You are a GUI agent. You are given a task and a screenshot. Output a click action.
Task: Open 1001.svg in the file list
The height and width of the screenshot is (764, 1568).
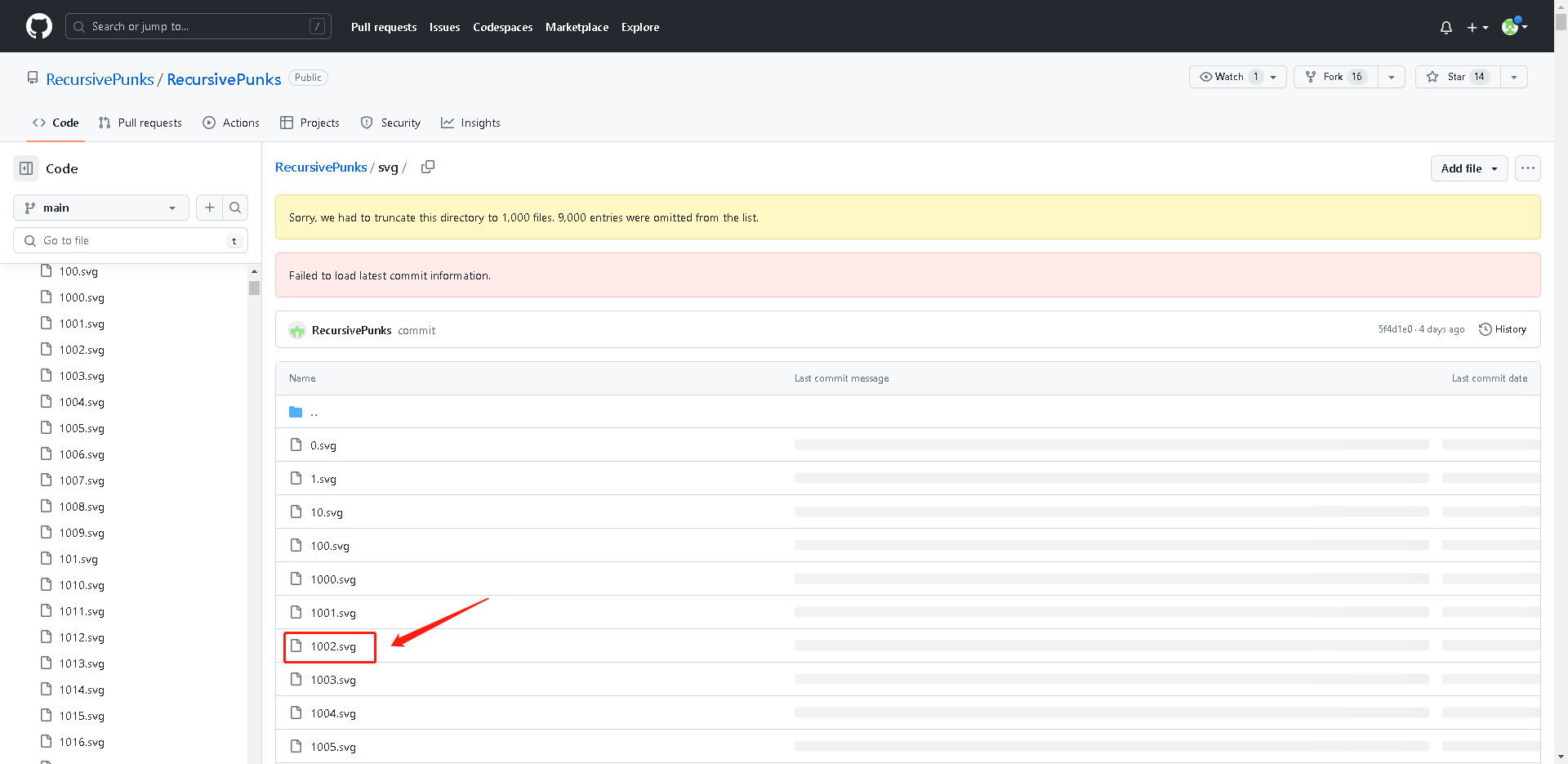click(x=333, y=613)
